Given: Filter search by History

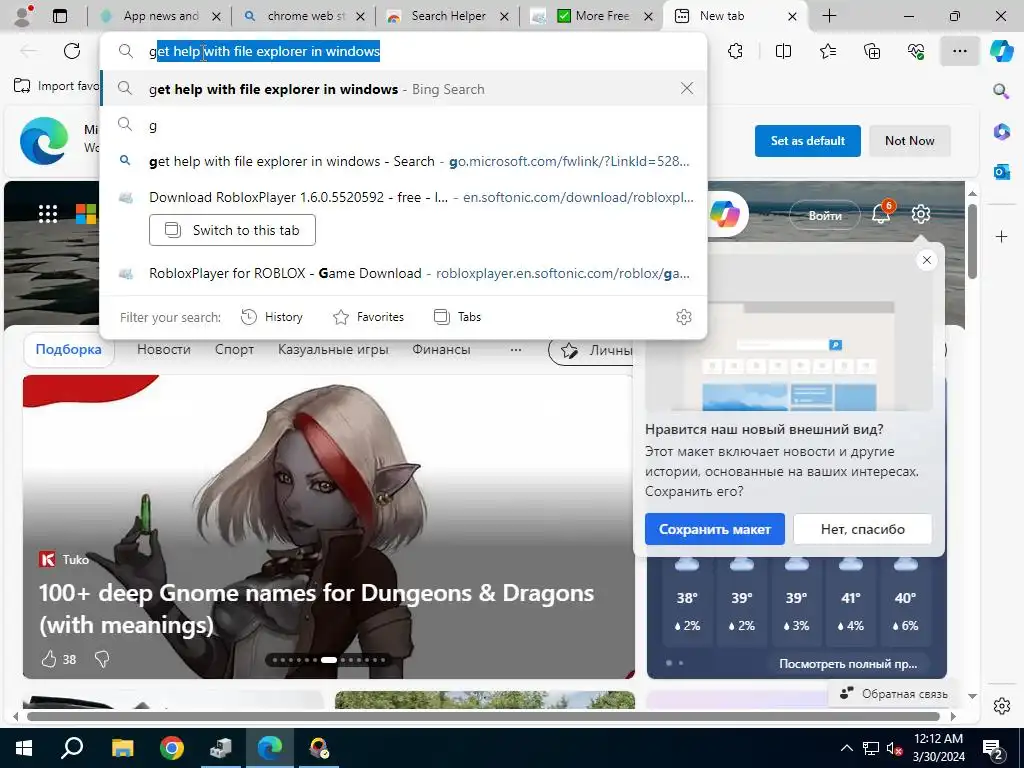Looking at the screenshot, I should coord(272,317).
